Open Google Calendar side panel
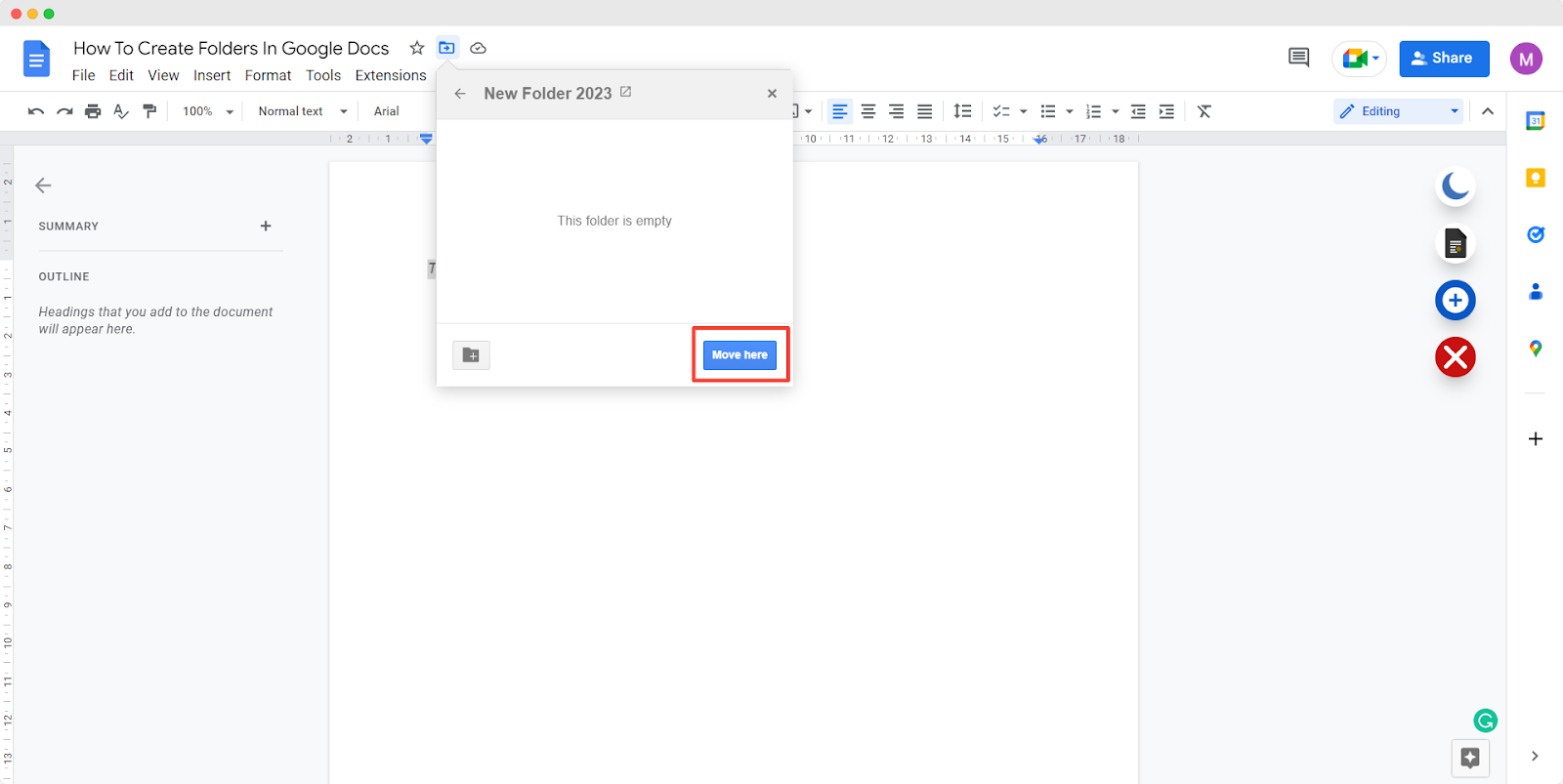Screen dimensions: 1563x784 tap(1536, 121)
